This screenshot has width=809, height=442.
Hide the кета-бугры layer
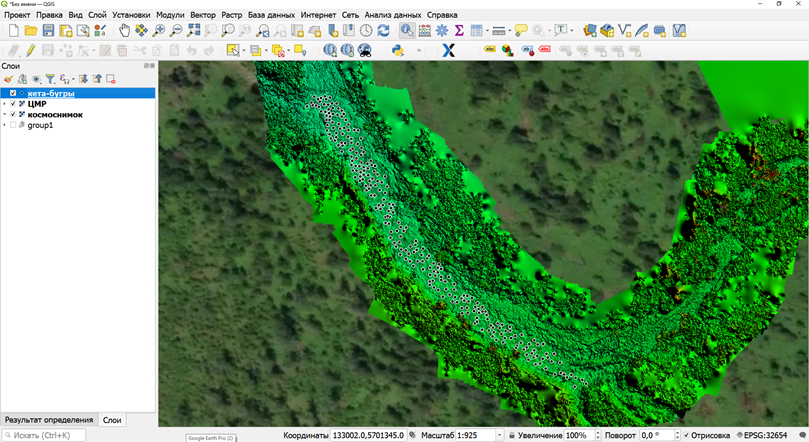(x=13, y=93)
